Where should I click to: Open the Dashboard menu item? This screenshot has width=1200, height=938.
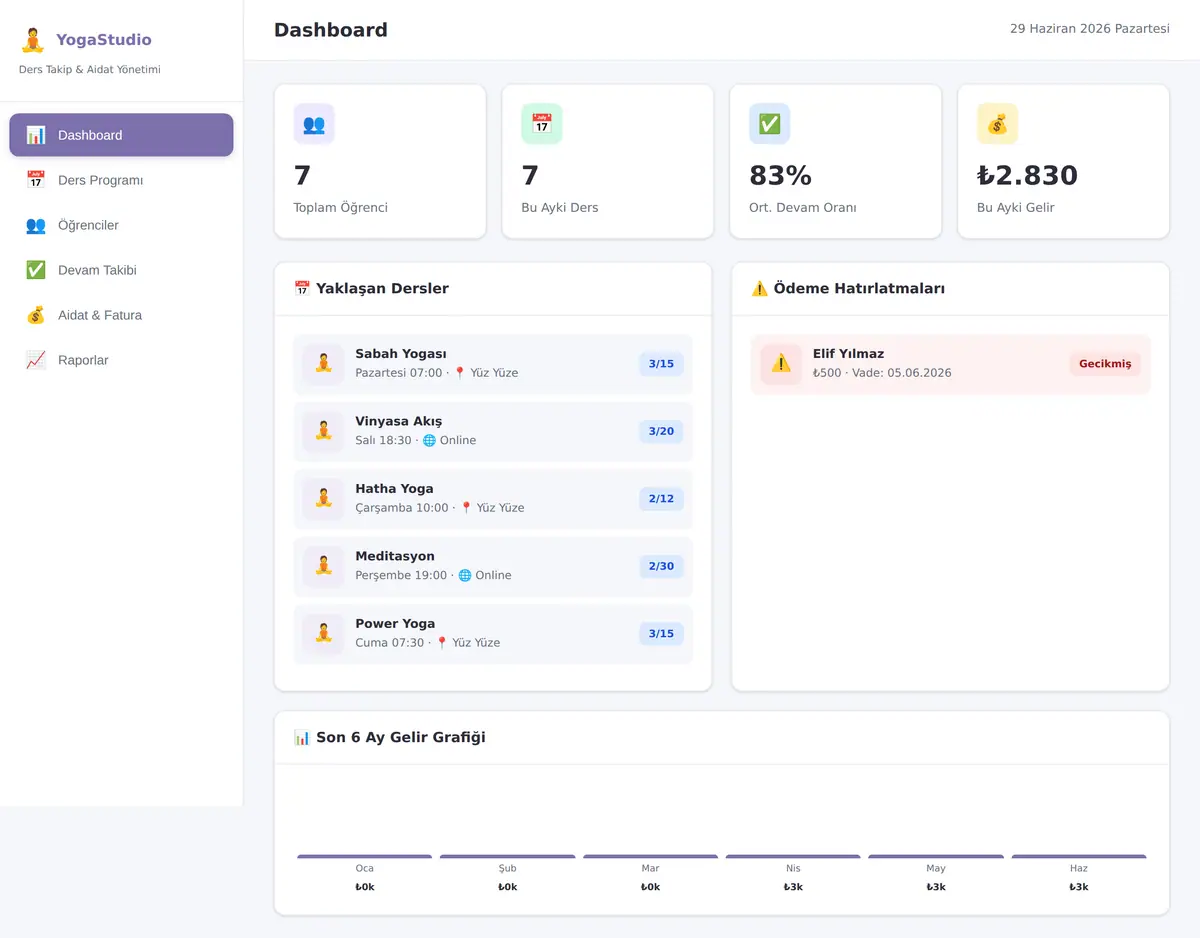tap(121, 135)
